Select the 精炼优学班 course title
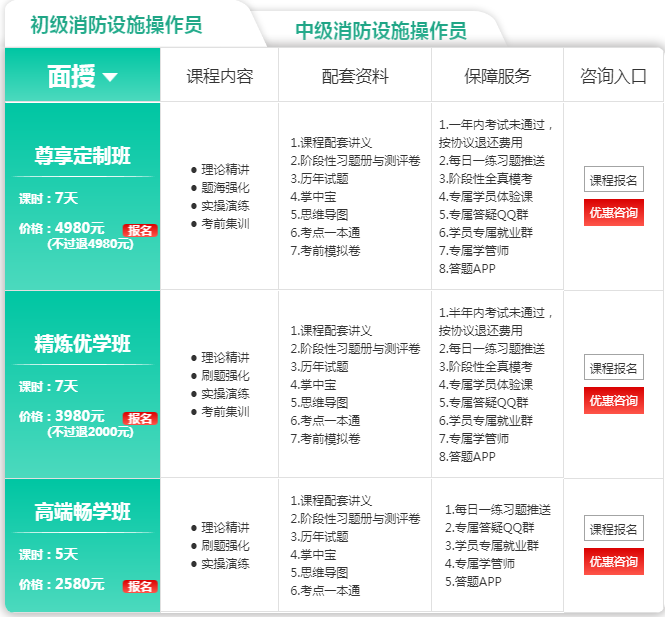665x617 pixels. point(83,345)
